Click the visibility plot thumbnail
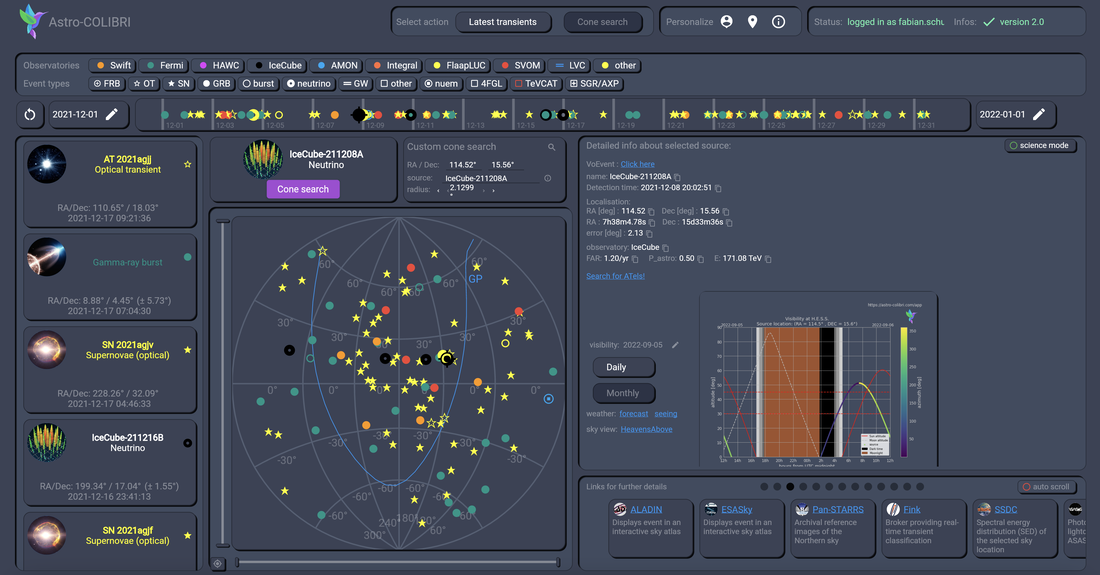The image size is (1100, 575). point(818,379)
